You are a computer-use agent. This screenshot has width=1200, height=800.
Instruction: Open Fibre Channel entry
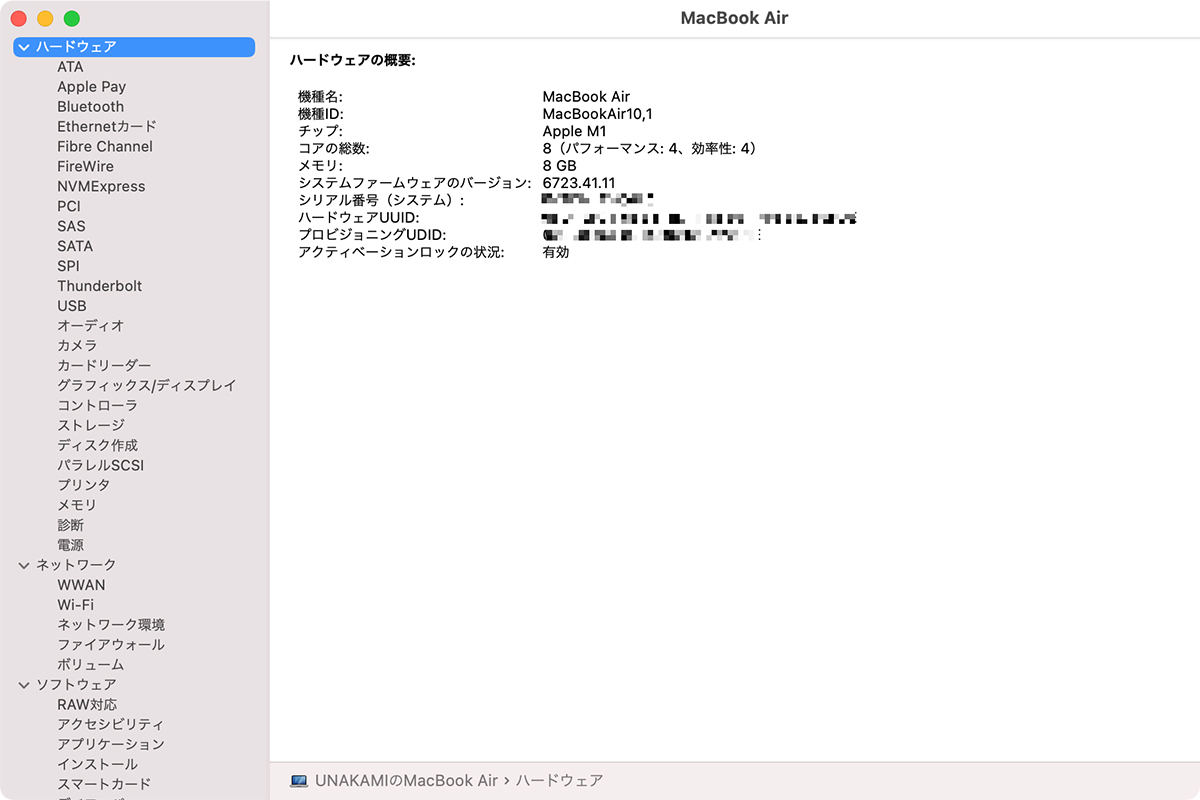pos(105,146)
